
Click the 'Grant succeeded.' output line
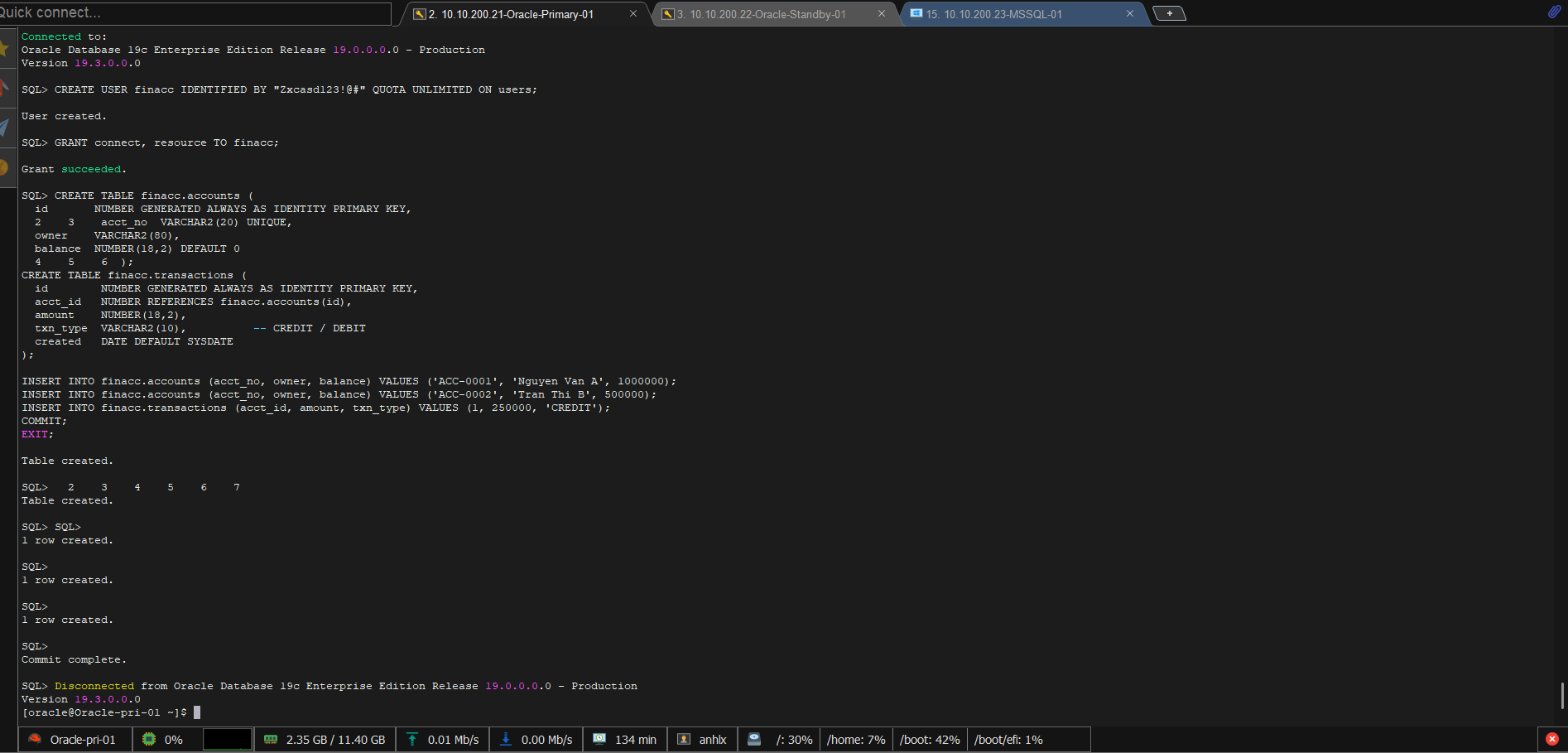pyautogui.click(x=74, y=169)
